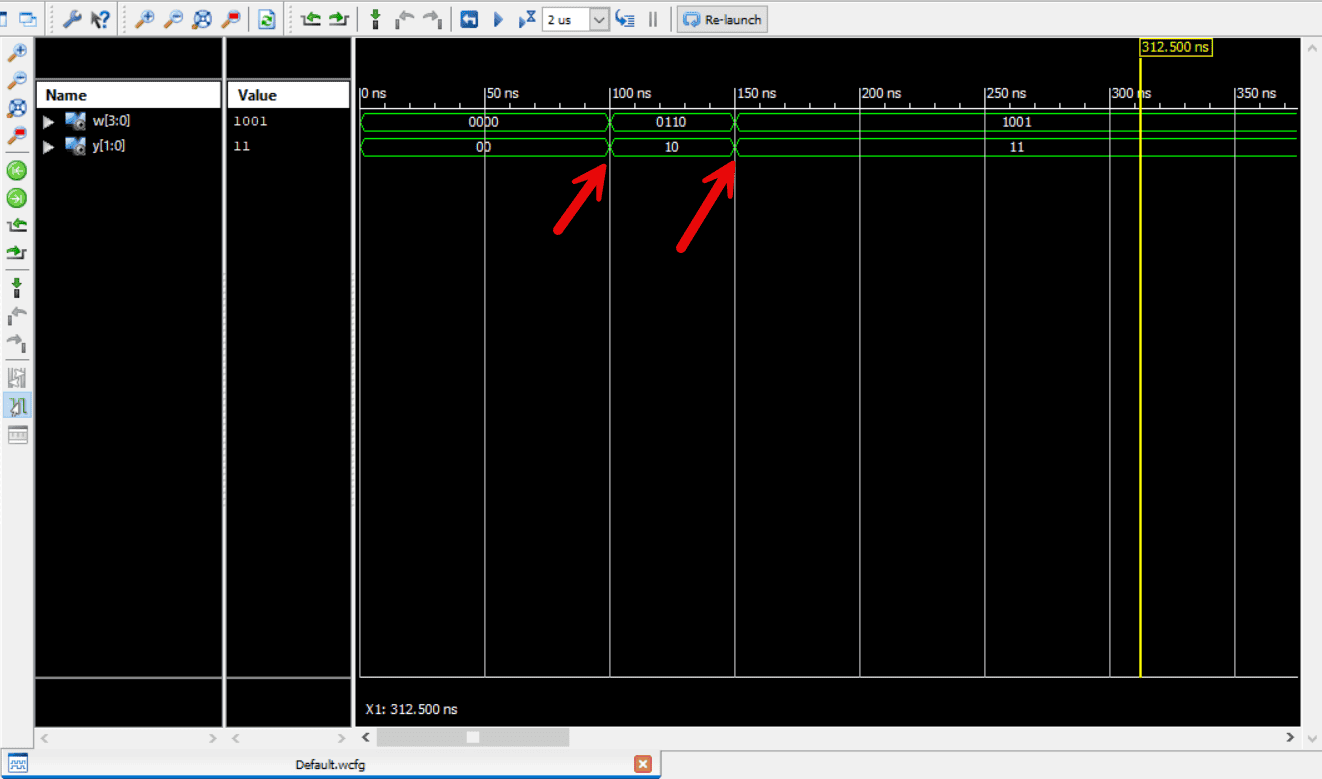Image resolution: width=1322 pixels, height=779 pixels.
Task: Open wave window preferences via wrench icon
Action: coord(74,18)
